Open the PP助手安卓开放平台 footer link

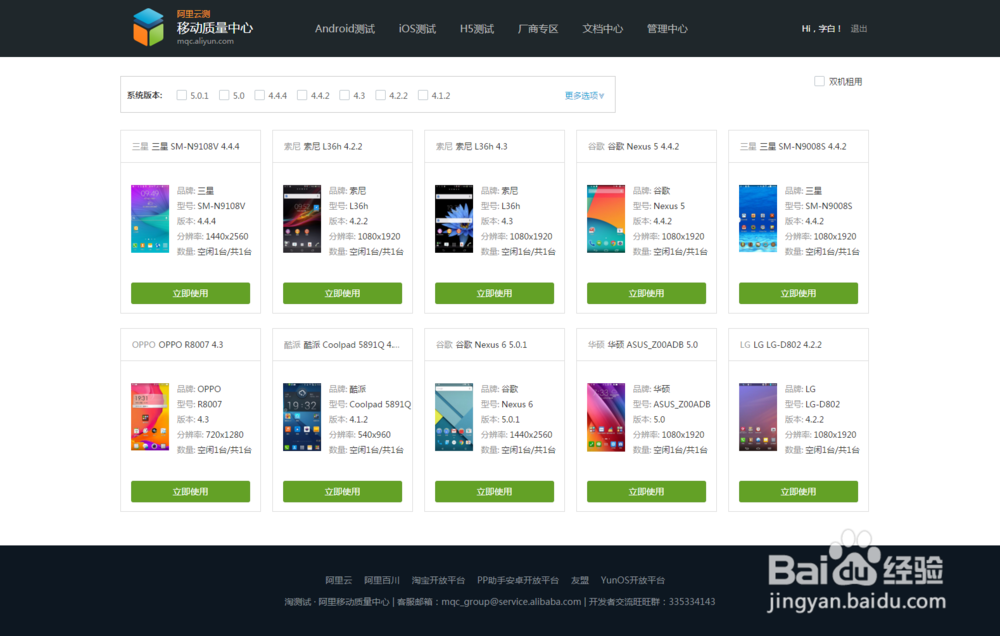click(518, 580)
